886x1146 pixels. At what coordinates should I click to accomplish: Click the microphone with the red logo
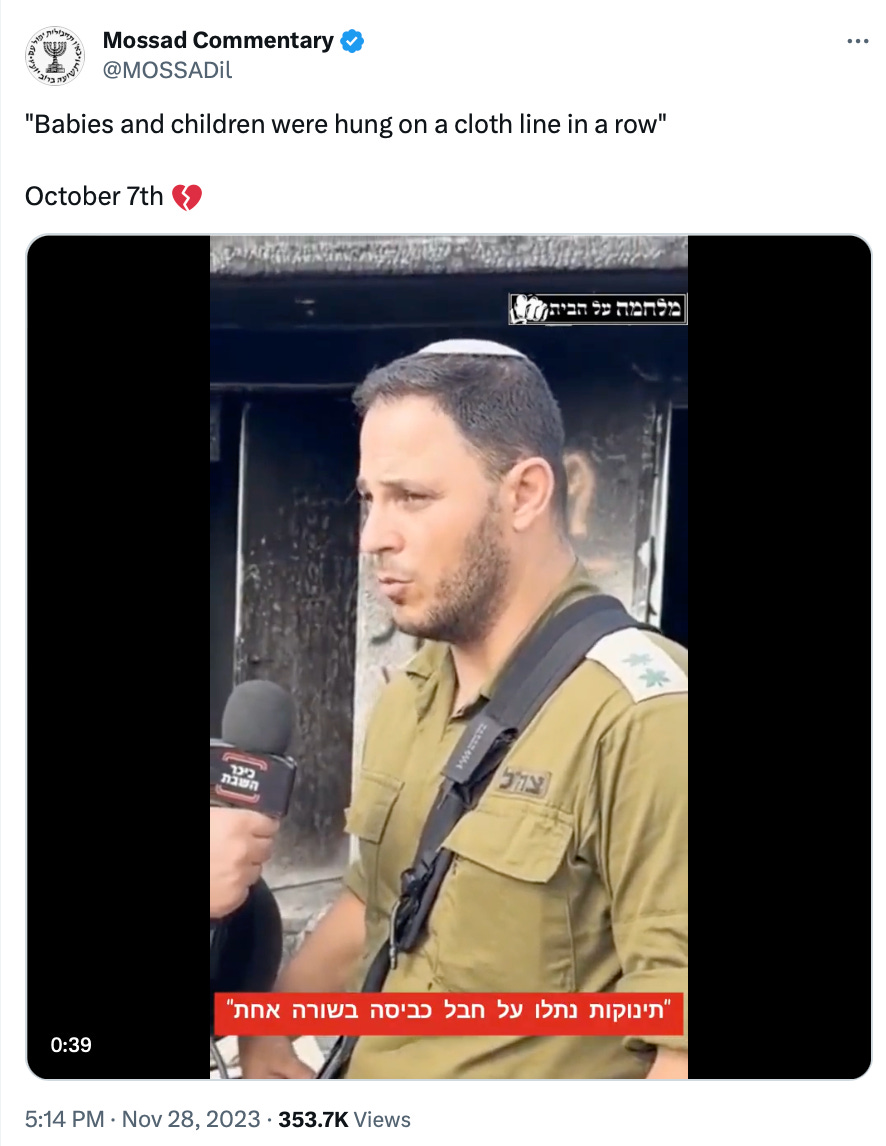(x=254, y=748)
